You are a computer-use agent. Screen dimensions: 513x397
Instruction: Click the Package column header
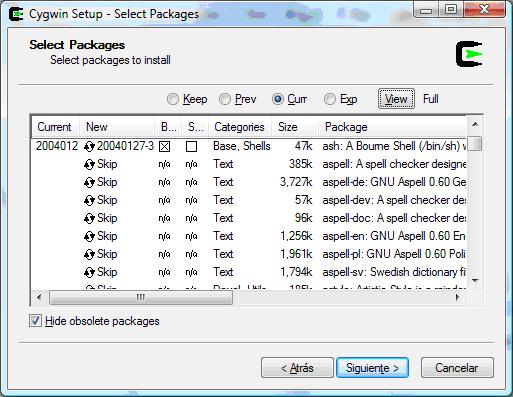tap(393, 127)
